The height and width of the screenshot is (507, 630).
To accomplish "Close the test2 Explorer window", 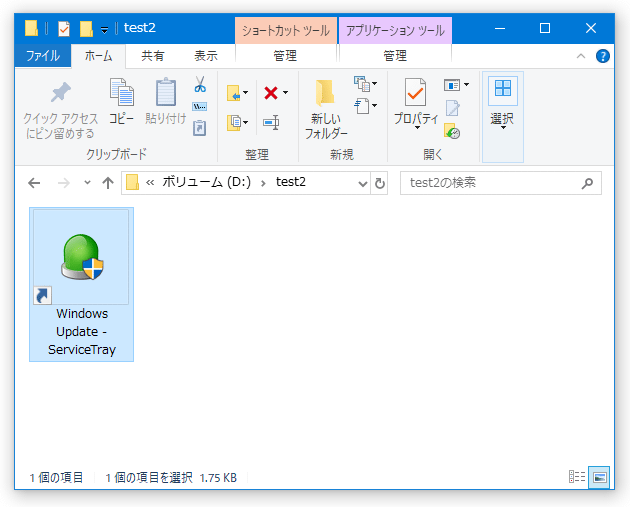I will (x=591, y=29).
